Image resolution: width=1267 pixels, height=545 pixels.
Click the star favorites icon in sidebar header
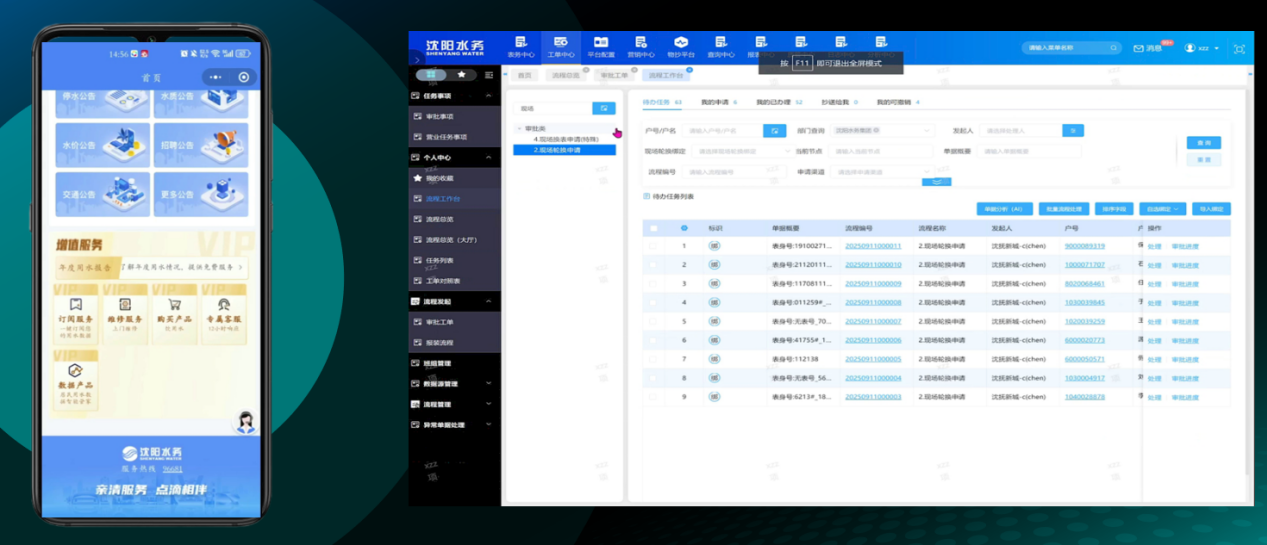[461, 75]
